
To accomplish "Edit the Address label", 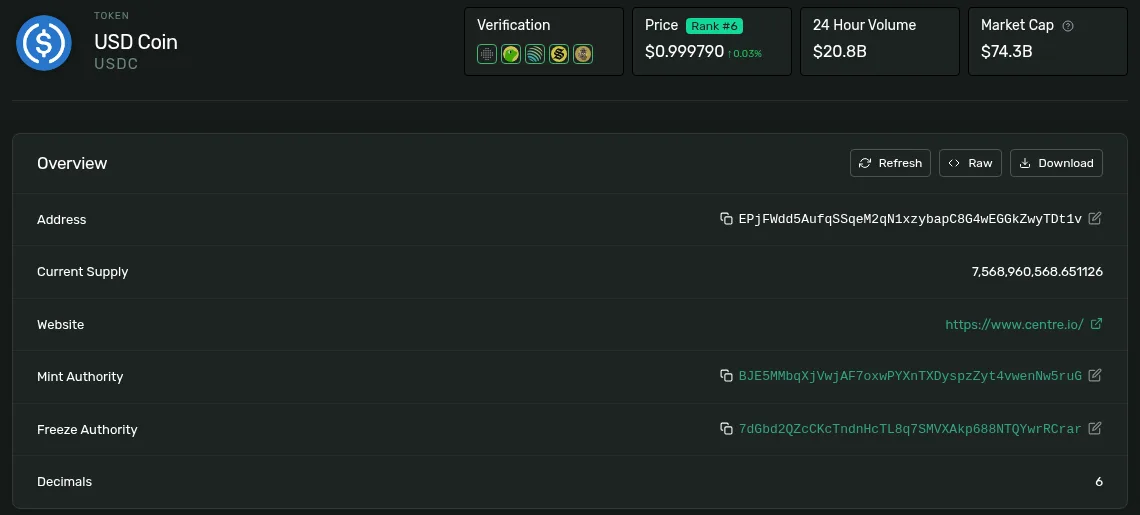I will (x=1095, y=218).
